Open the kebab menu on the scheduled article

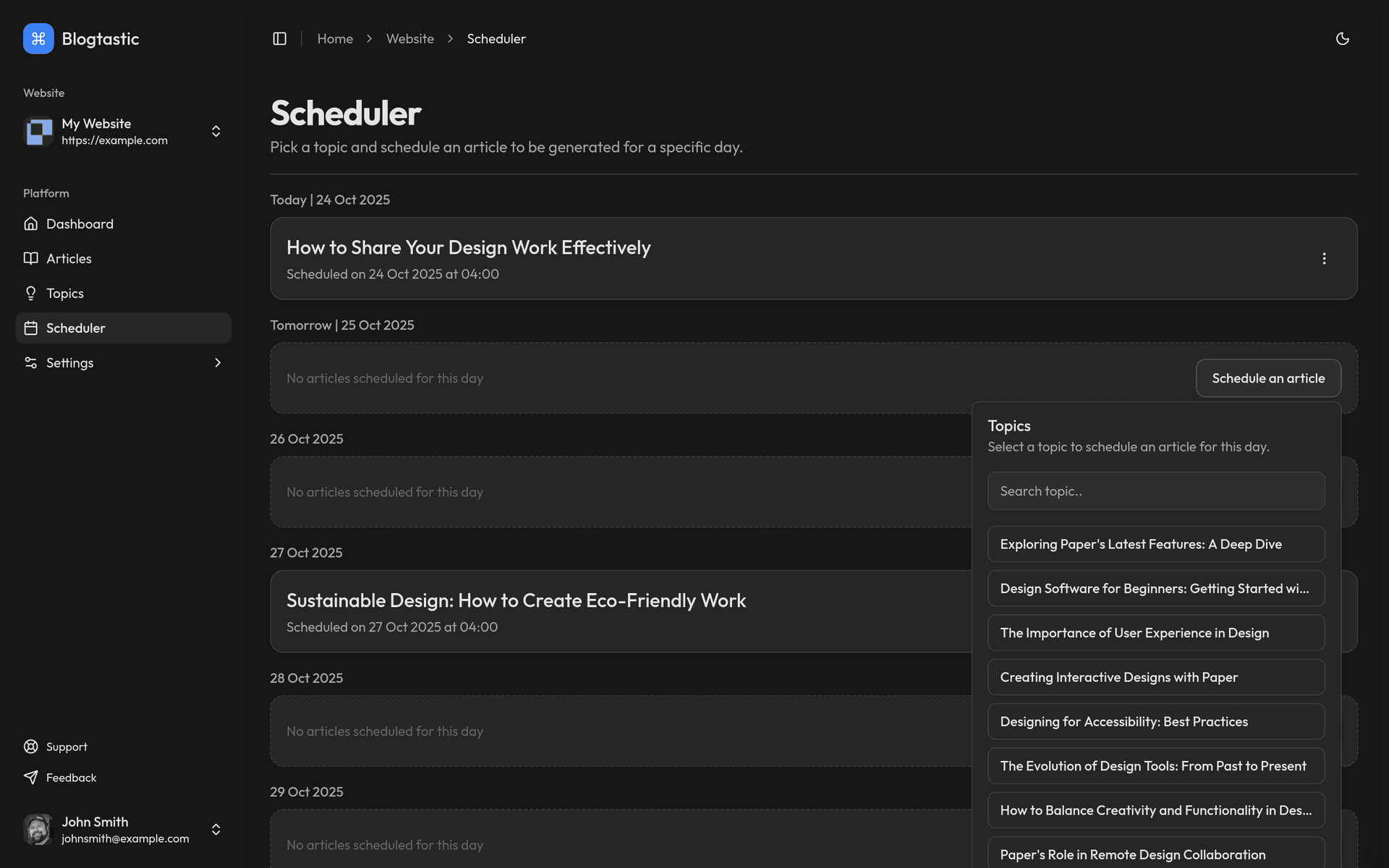1325,258
